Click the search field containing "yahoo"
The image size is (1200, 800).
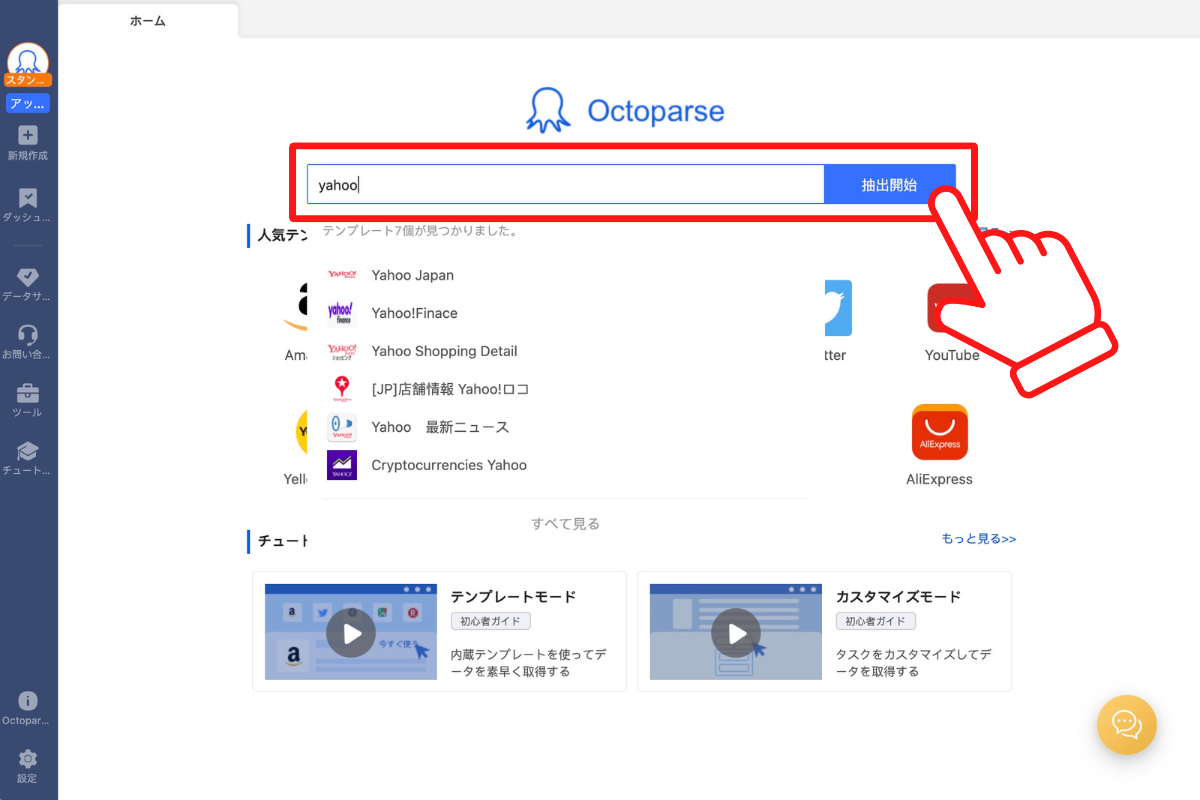pyautogui.click(x=565, y=184)
